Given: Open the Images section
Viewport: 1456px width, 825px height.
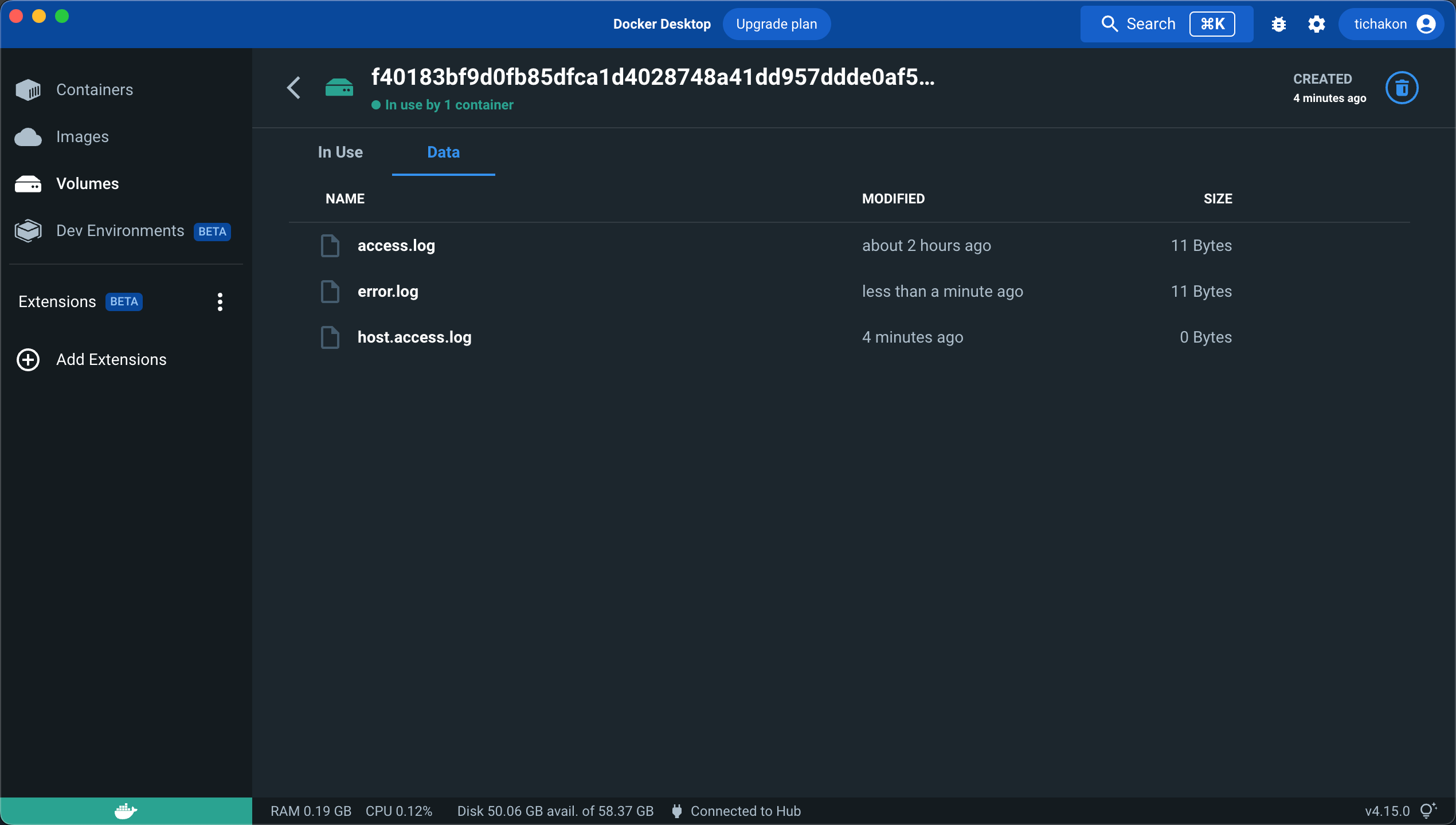Looking at the screenshot, I should (83, 136).
